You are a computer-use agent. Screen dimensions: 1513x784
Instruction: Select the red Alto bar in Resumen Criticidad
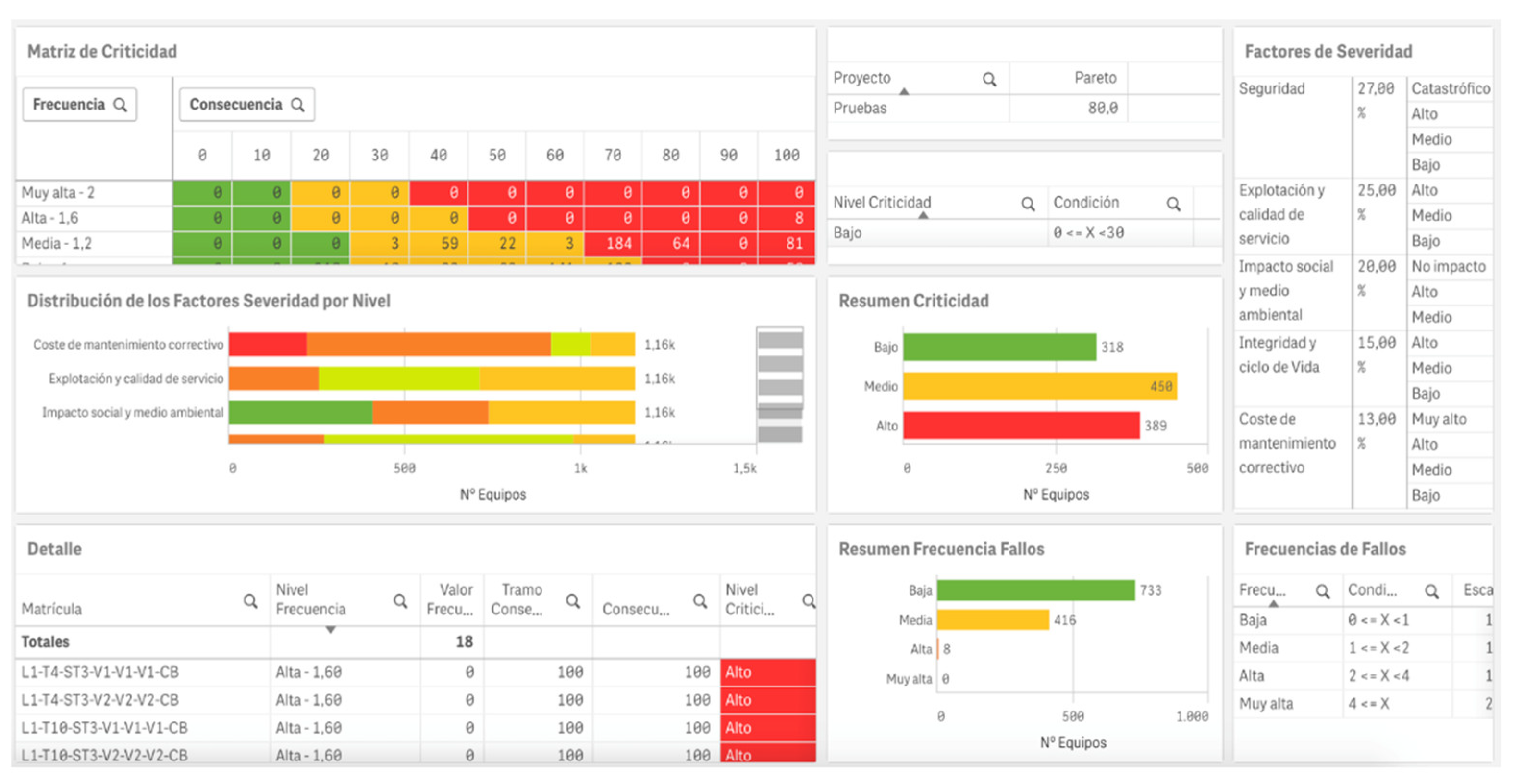(1021, 426)
